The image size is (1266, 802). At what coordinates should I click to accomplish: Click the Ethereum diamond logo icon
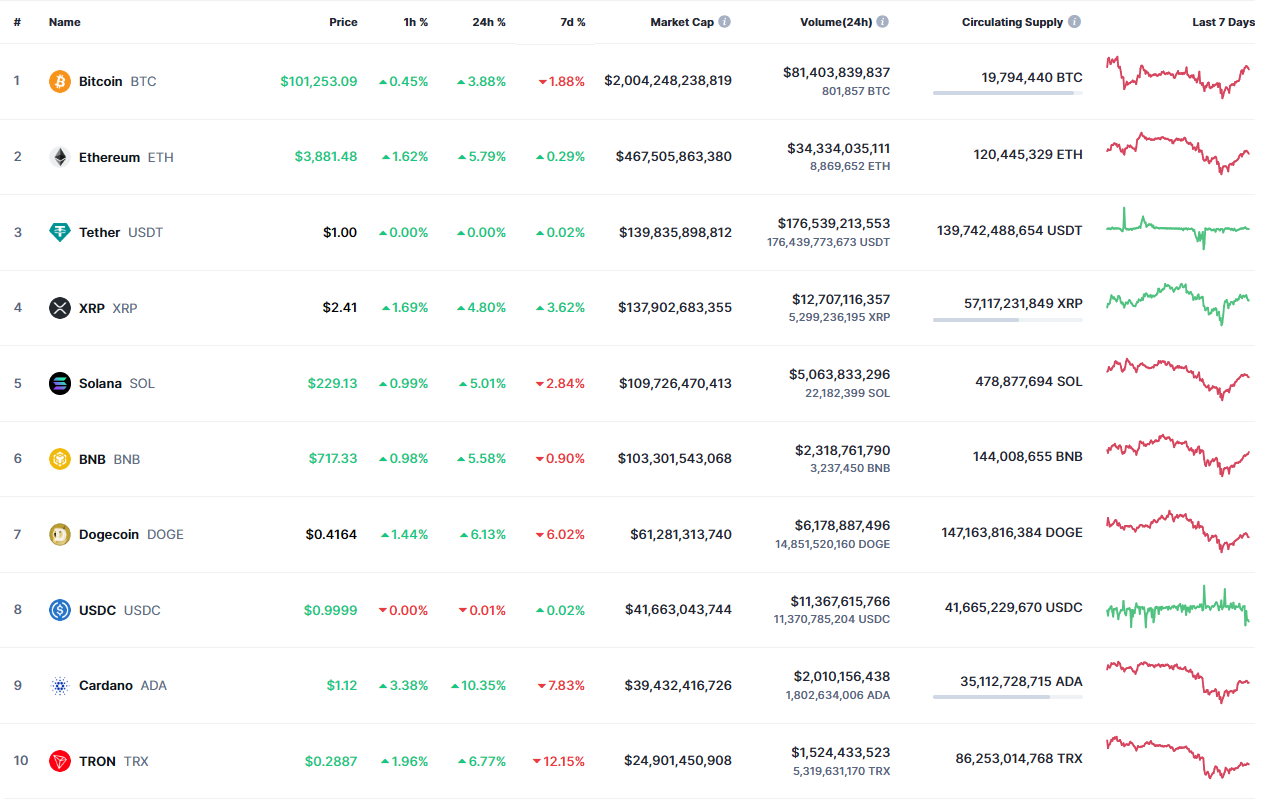coord(60,157)
